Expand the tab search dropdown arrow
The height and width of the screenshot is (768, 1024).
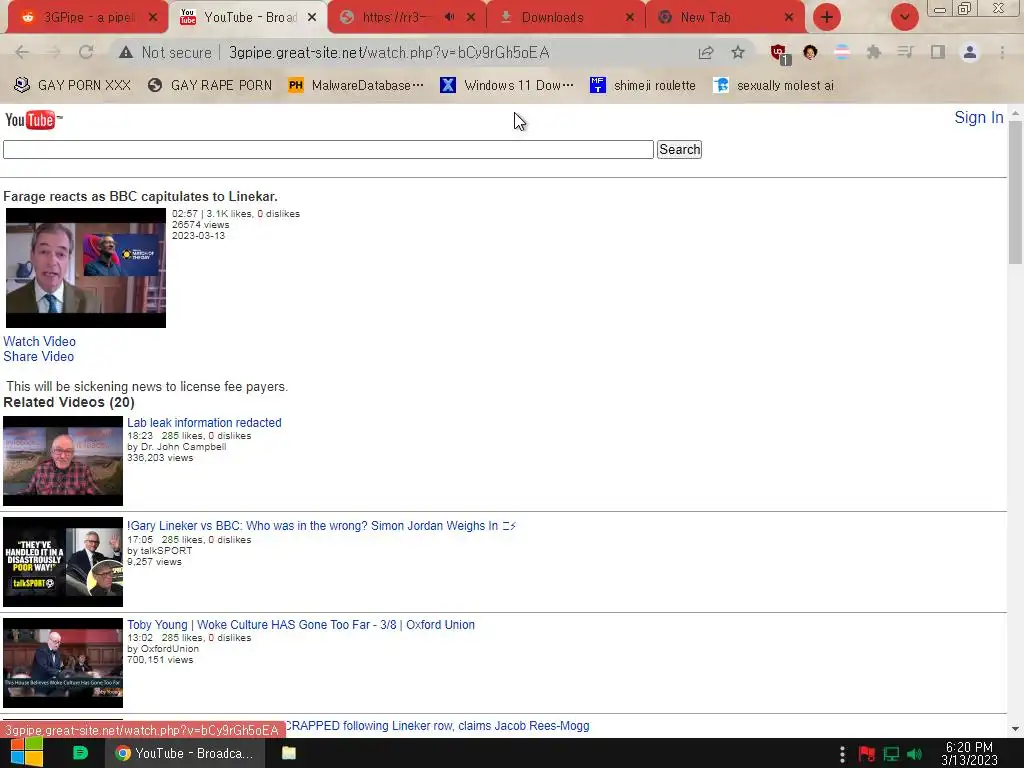click(x=904, y=18)
